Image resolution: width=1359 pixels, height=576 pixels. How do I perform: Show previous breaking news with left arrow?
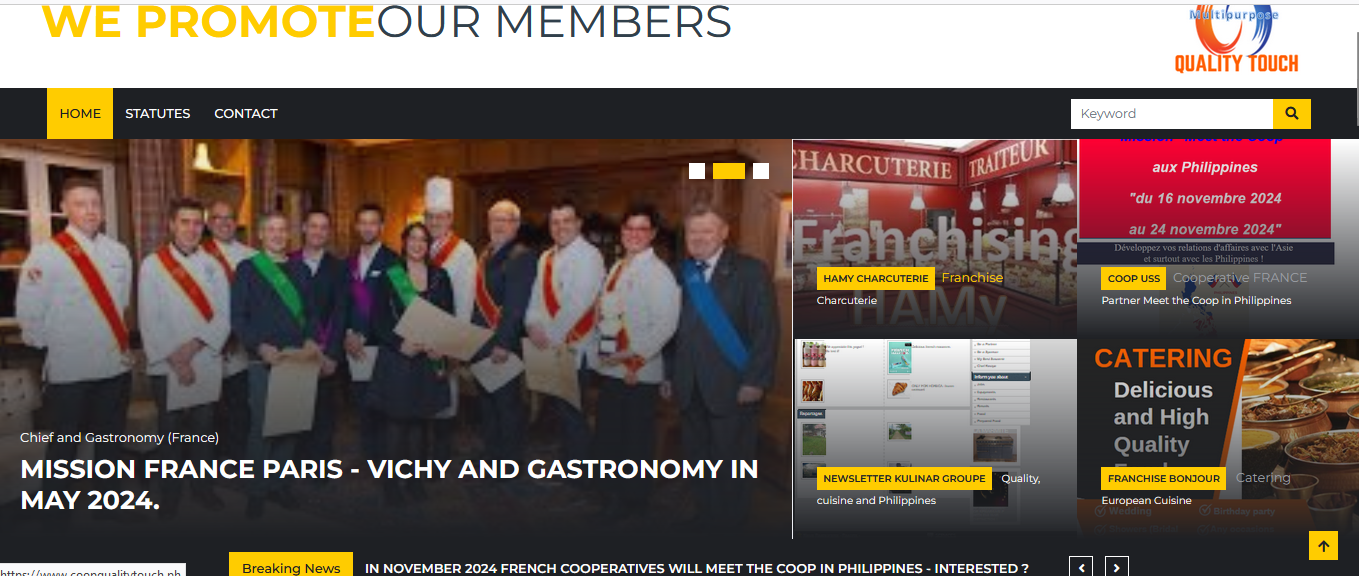[1081, 568]
